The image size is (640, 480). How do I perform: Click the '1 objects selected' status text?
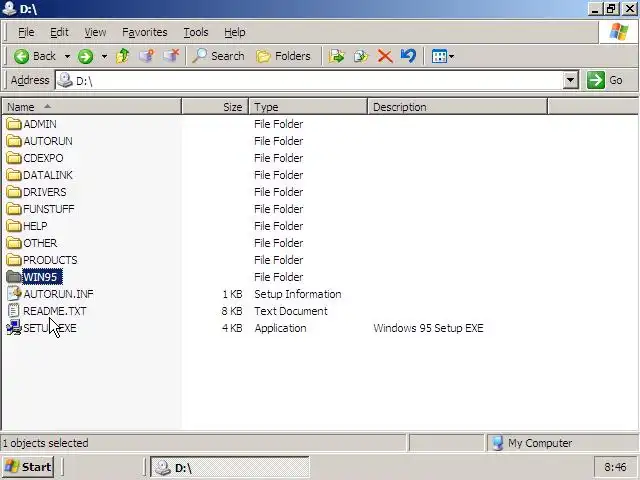point(46,443)
